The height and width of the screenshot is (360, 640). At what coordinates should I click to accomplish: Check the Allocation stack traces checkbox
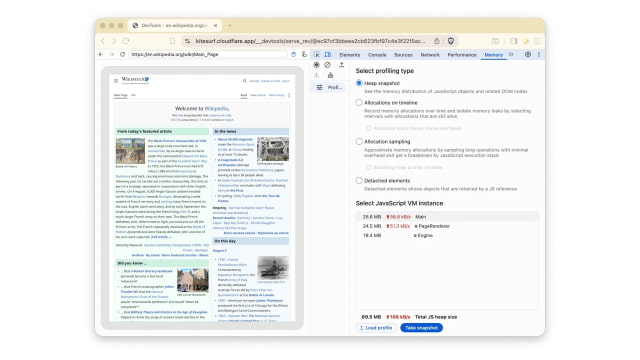point(369,128)
